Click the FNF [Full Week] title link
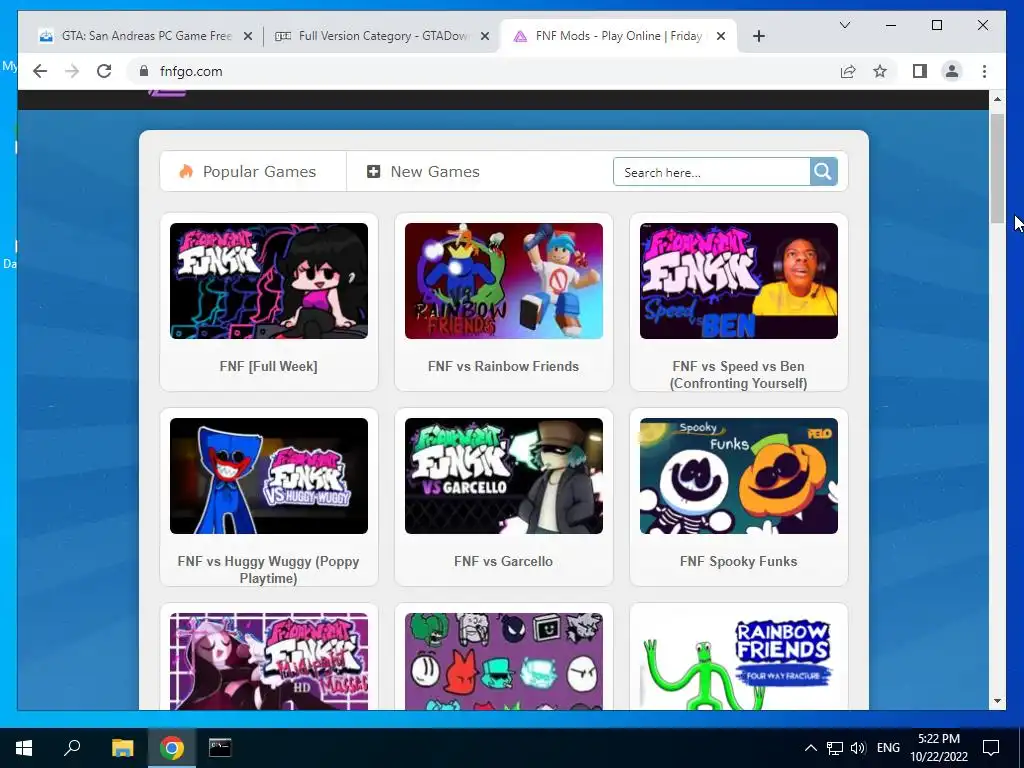The width and height of the screenshot is (1024, 768). click(268, 366)
